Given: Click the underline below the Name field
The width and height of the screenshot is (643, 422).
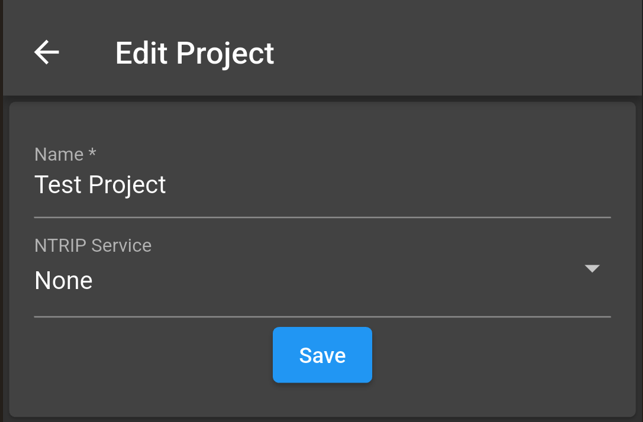Looking at the screenshot, I should (322, 217).
